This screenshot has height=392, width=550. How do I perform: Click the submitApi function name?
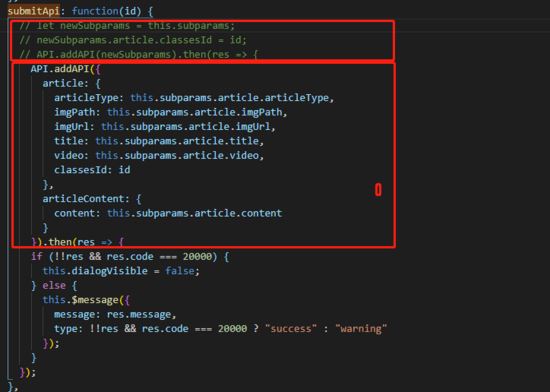34,11
